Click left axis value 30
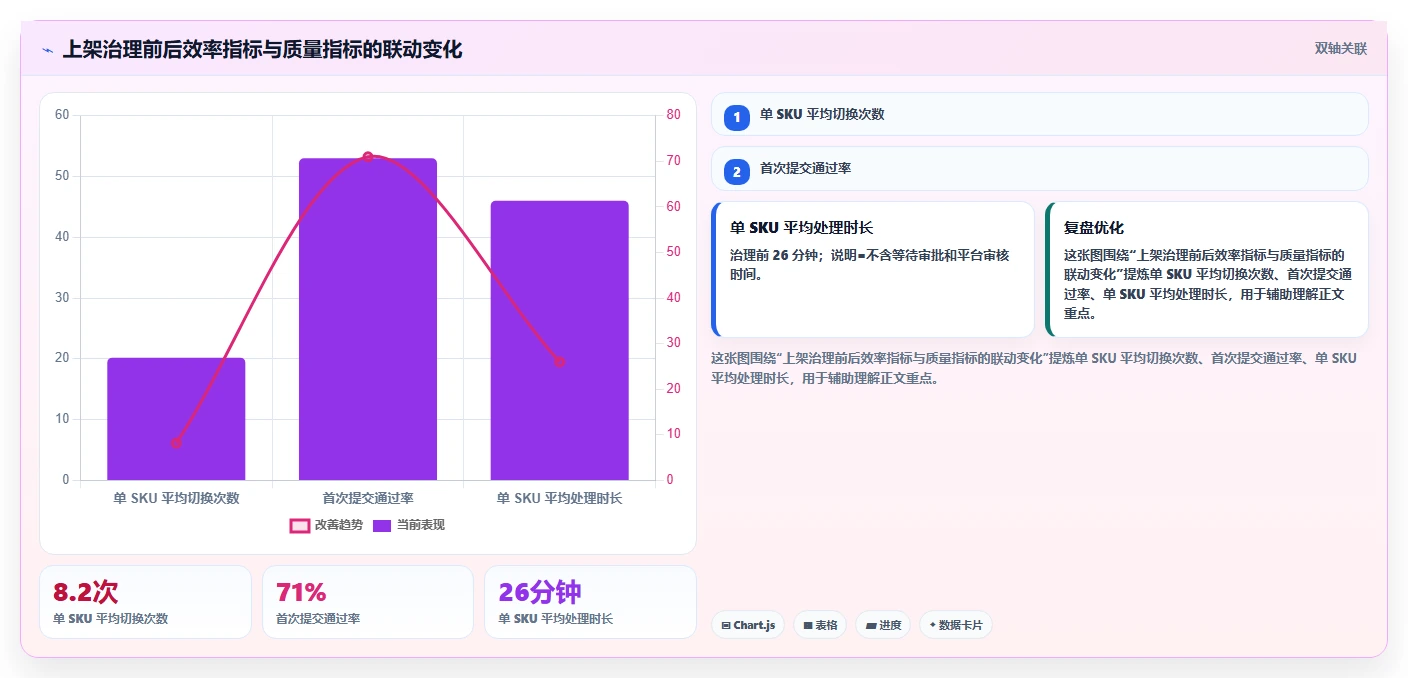Viewport: 1408px width, 678px height. point(62,297)
